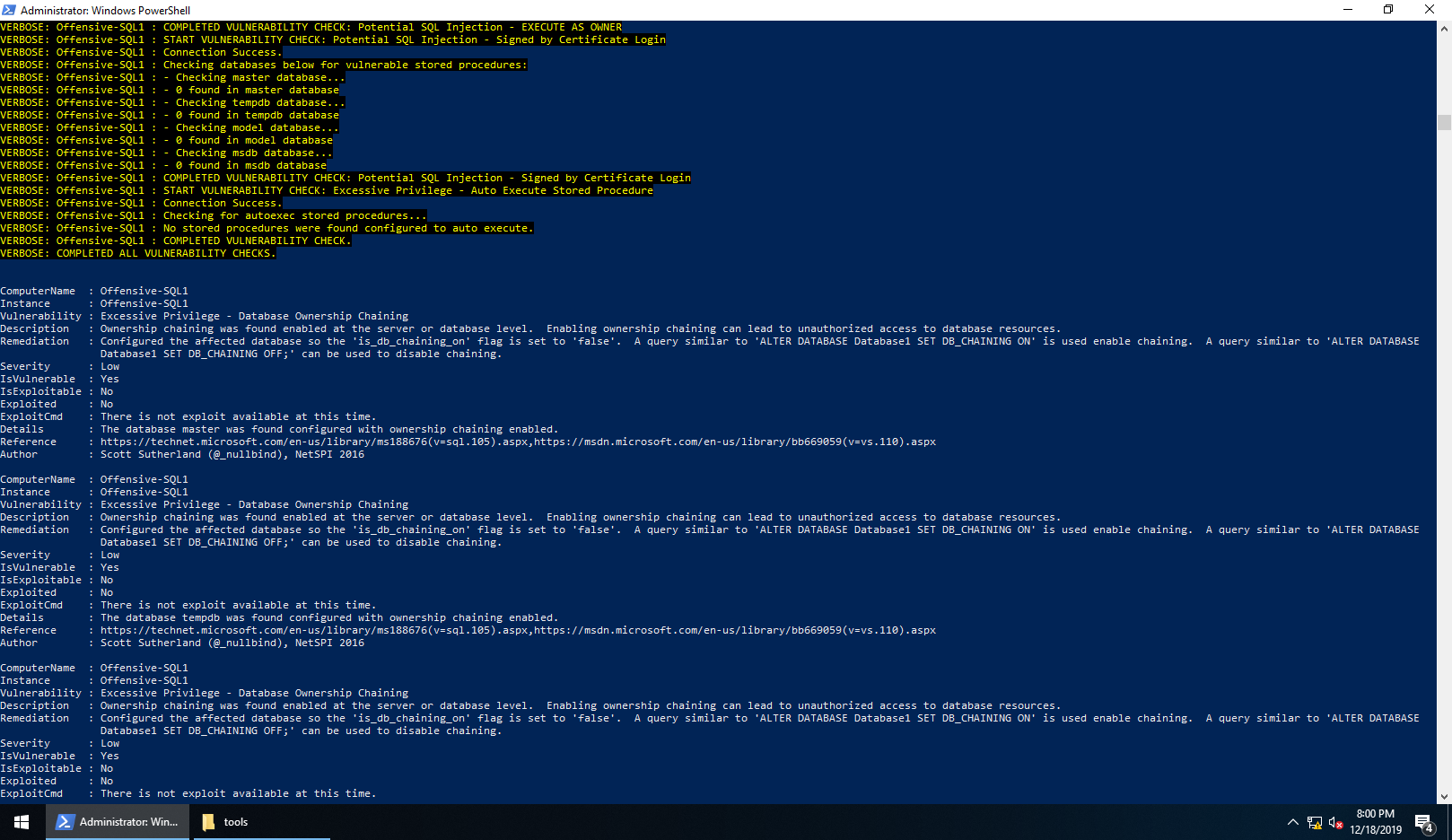The width and height of the screenshot is (1452, 840).
Task: Minimize the PowerShell window
Action: pos(1347,10)
